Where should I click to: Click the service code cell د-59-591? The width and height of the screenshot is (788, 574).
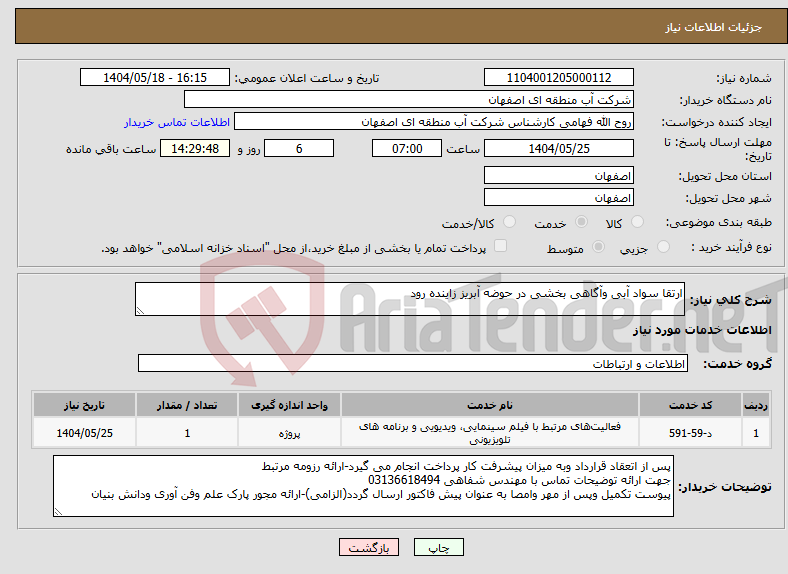(x=691, y=433)
